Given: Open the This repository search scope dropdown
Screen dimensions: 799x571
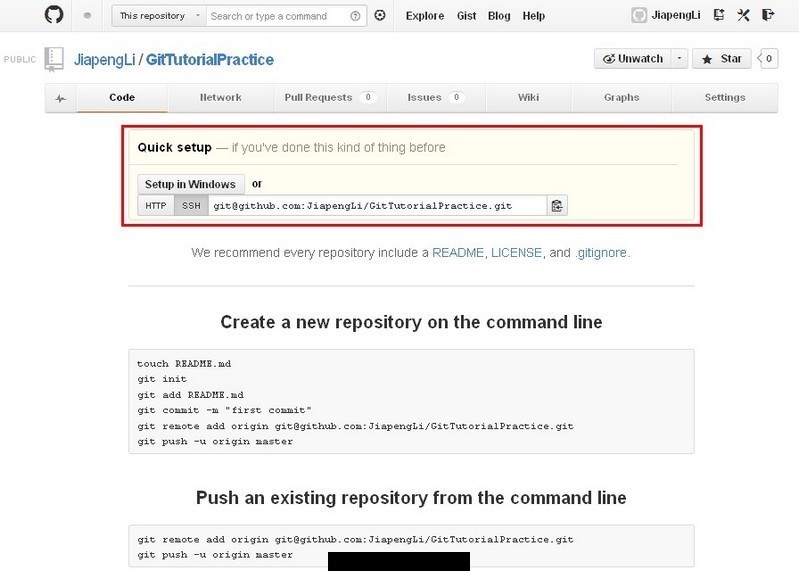Looking at the screenshot, I should [x=159, y=16].
